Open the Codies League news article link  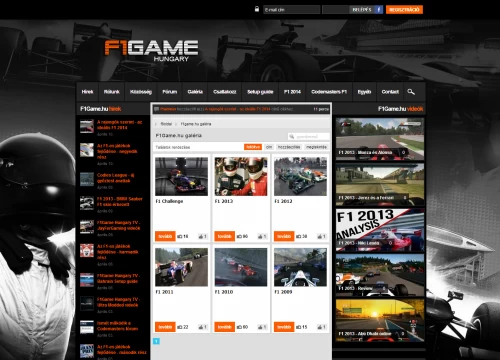[115, 178]
